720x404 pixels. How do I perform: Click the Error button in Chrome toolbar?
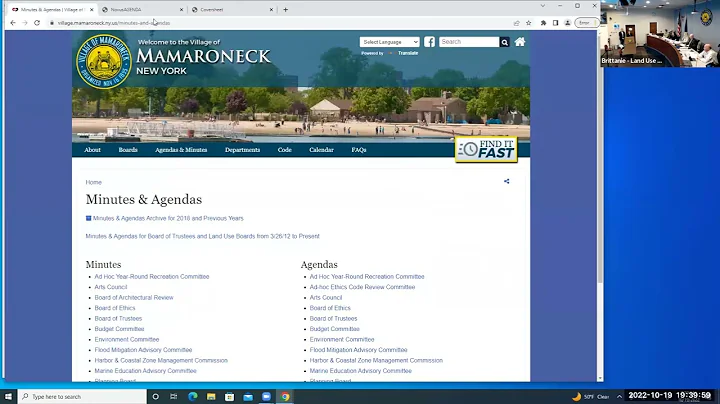click(585, 22)
